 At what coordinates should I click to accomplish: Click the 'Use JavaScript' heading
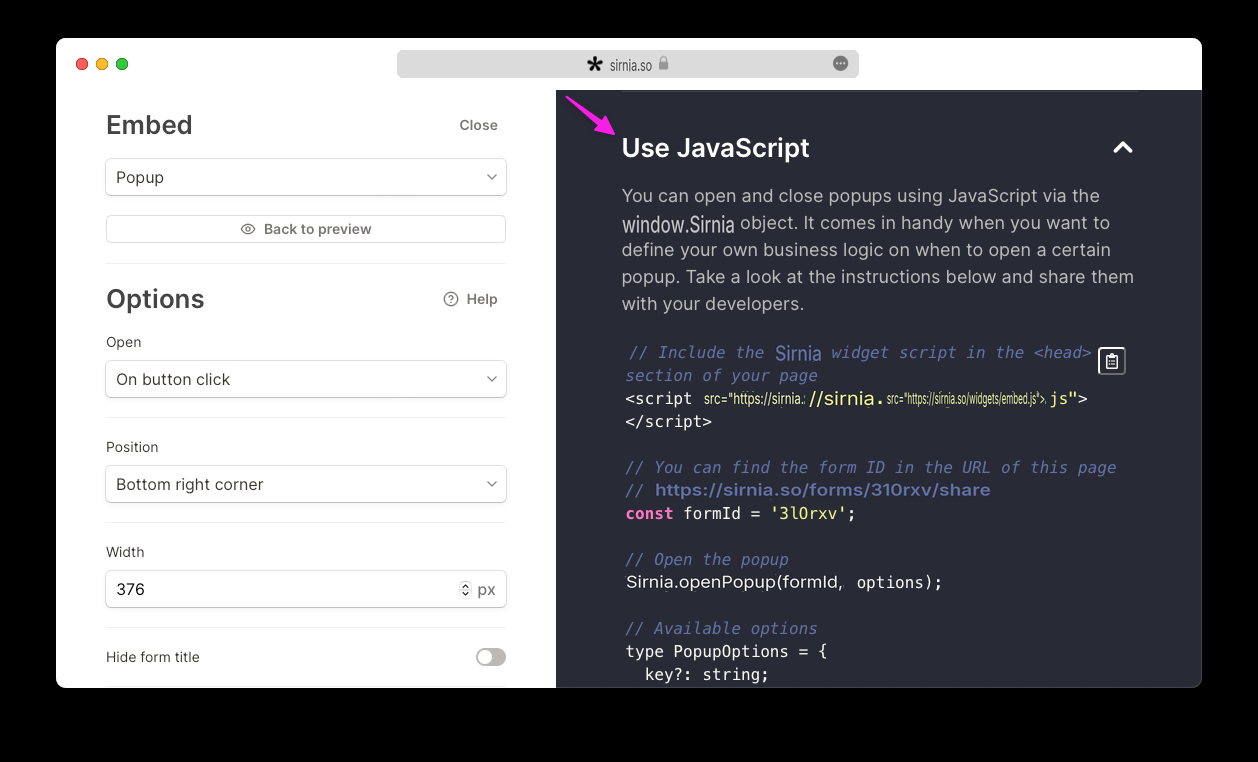[716, 148]
